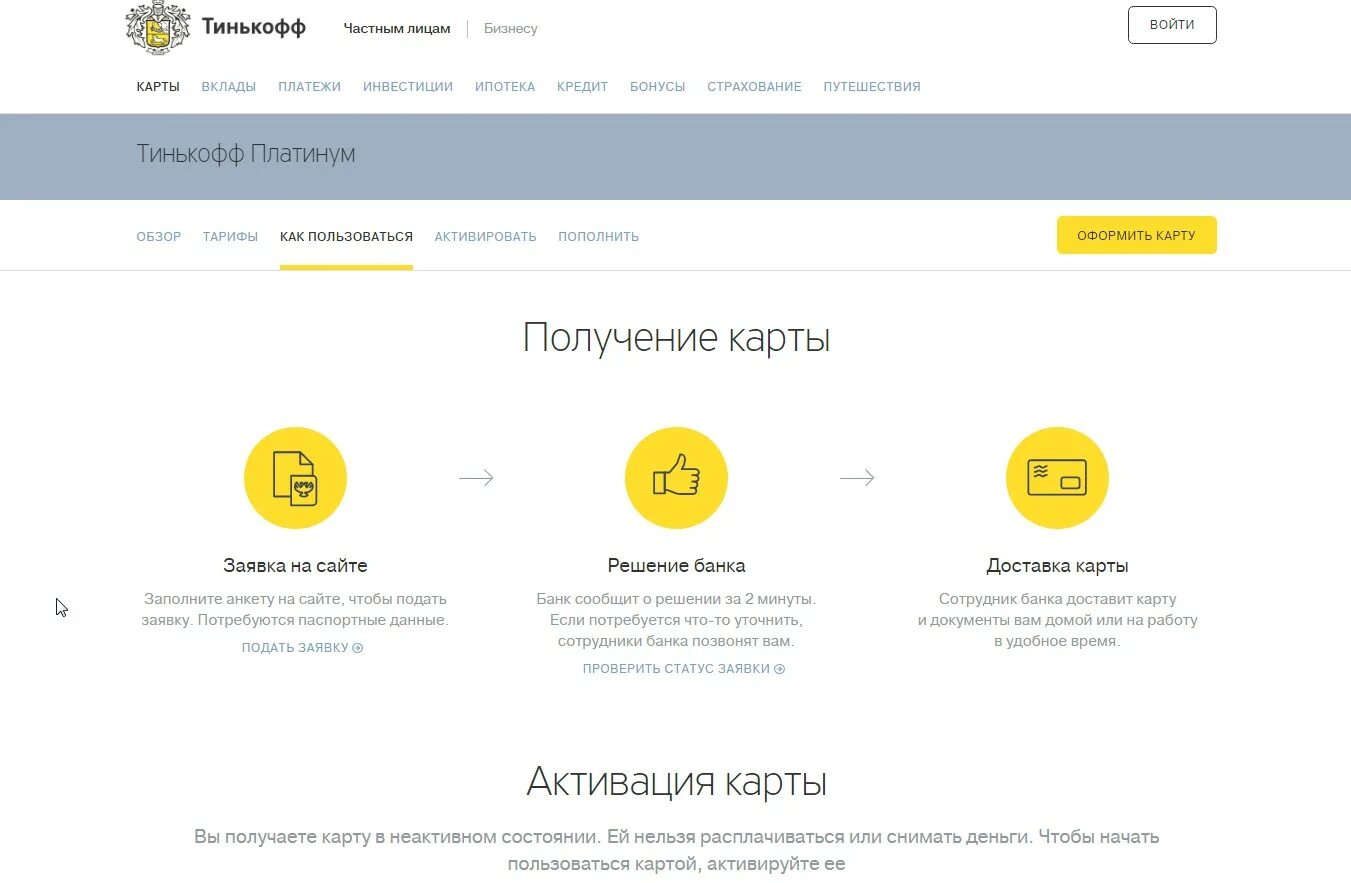This screenshot has height=883, width=1351.
Task: Click the Активация карты heading
Action: 676,782
